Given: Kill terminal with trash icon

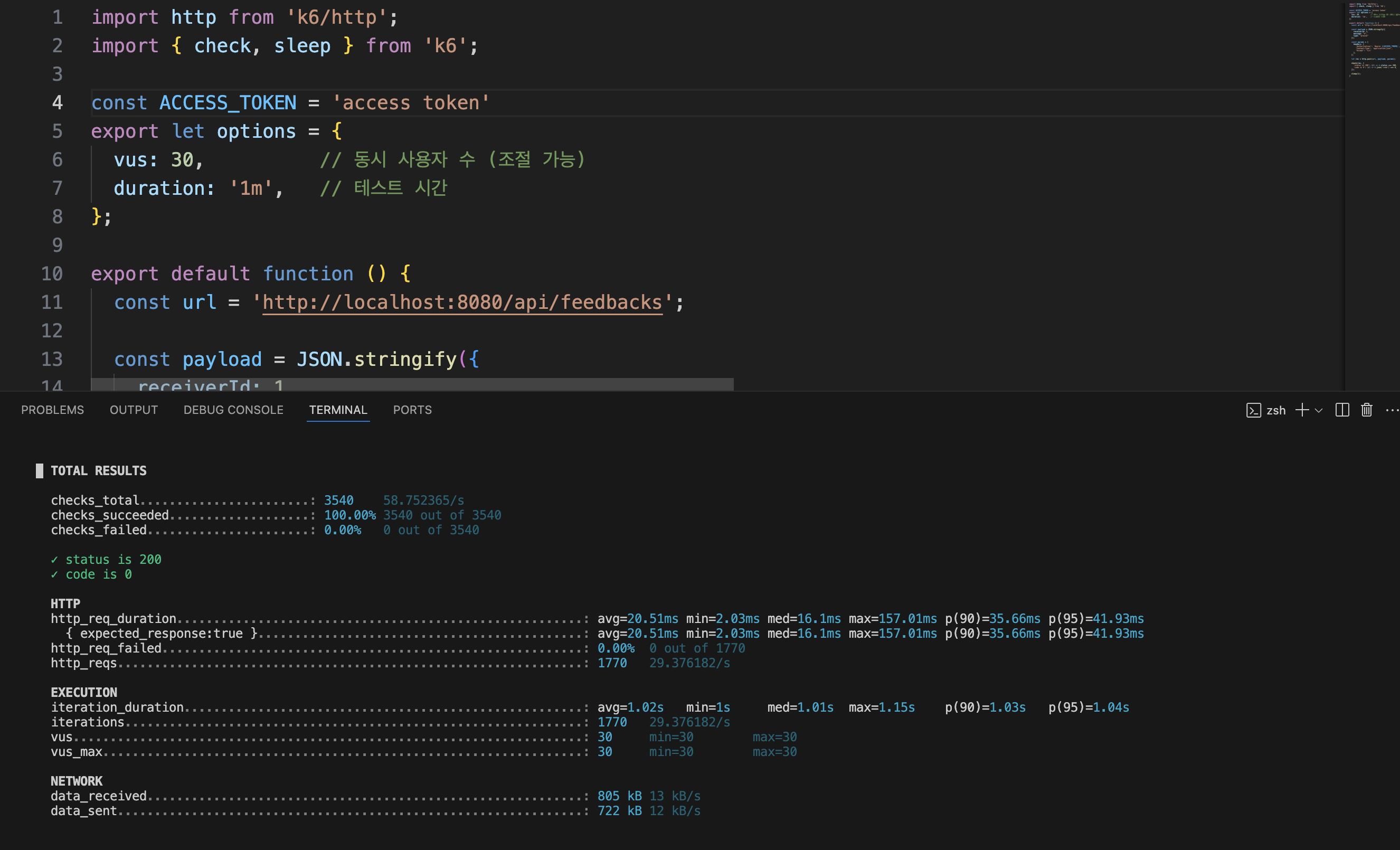Looking at the screenshot, I should point(1366,410).
